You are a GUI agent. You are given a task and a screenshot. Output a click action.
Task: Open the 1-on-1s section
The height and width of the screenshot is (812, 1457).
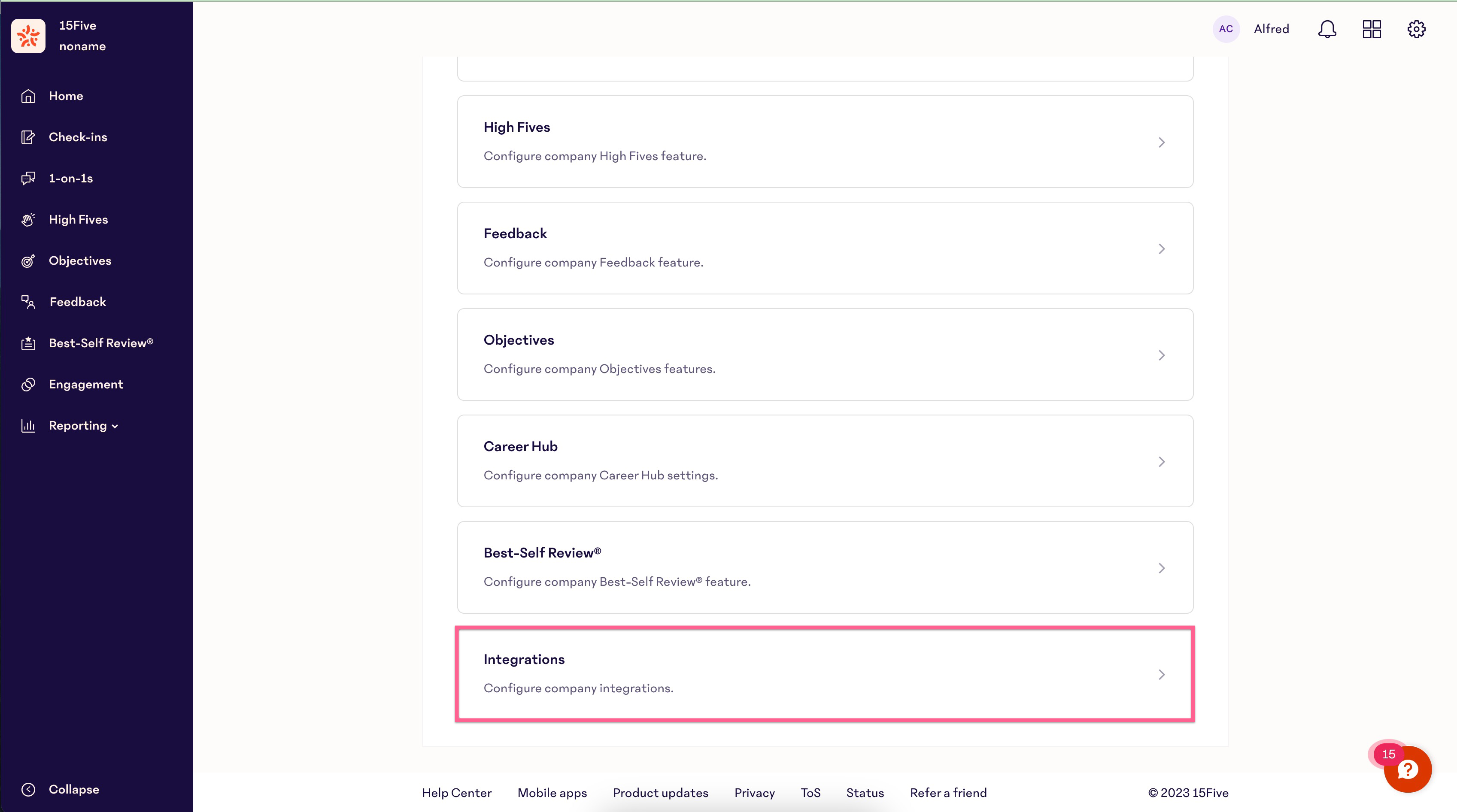pyautogui.click(x=70, y=178)
